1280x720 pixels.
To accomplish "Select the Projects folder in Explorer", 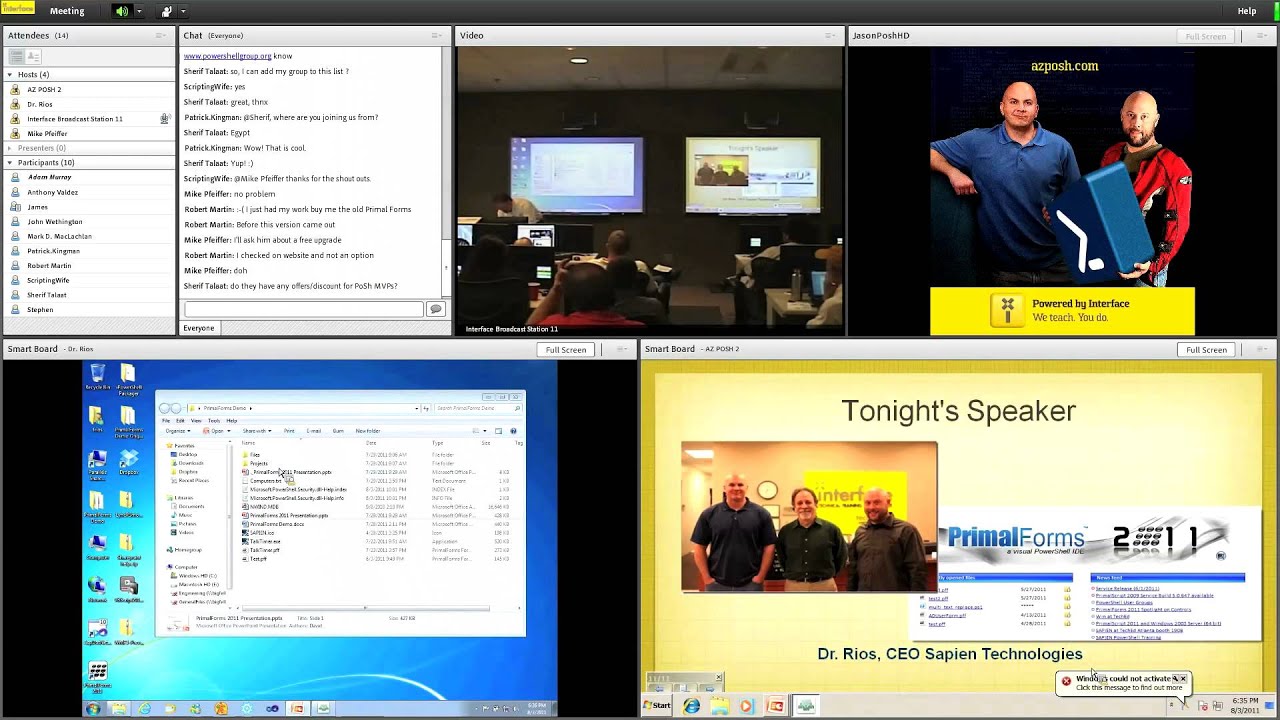I will coord(258,463).
